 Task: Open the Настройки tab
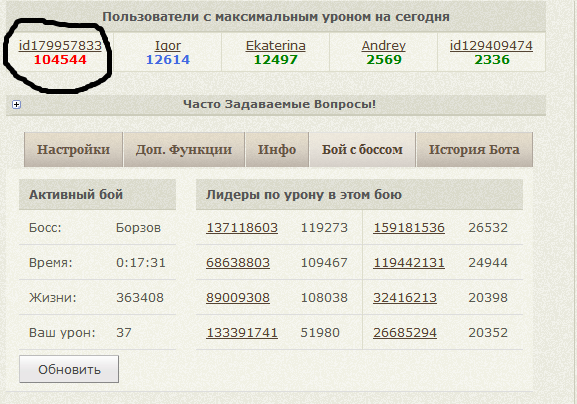click(73, 149)
